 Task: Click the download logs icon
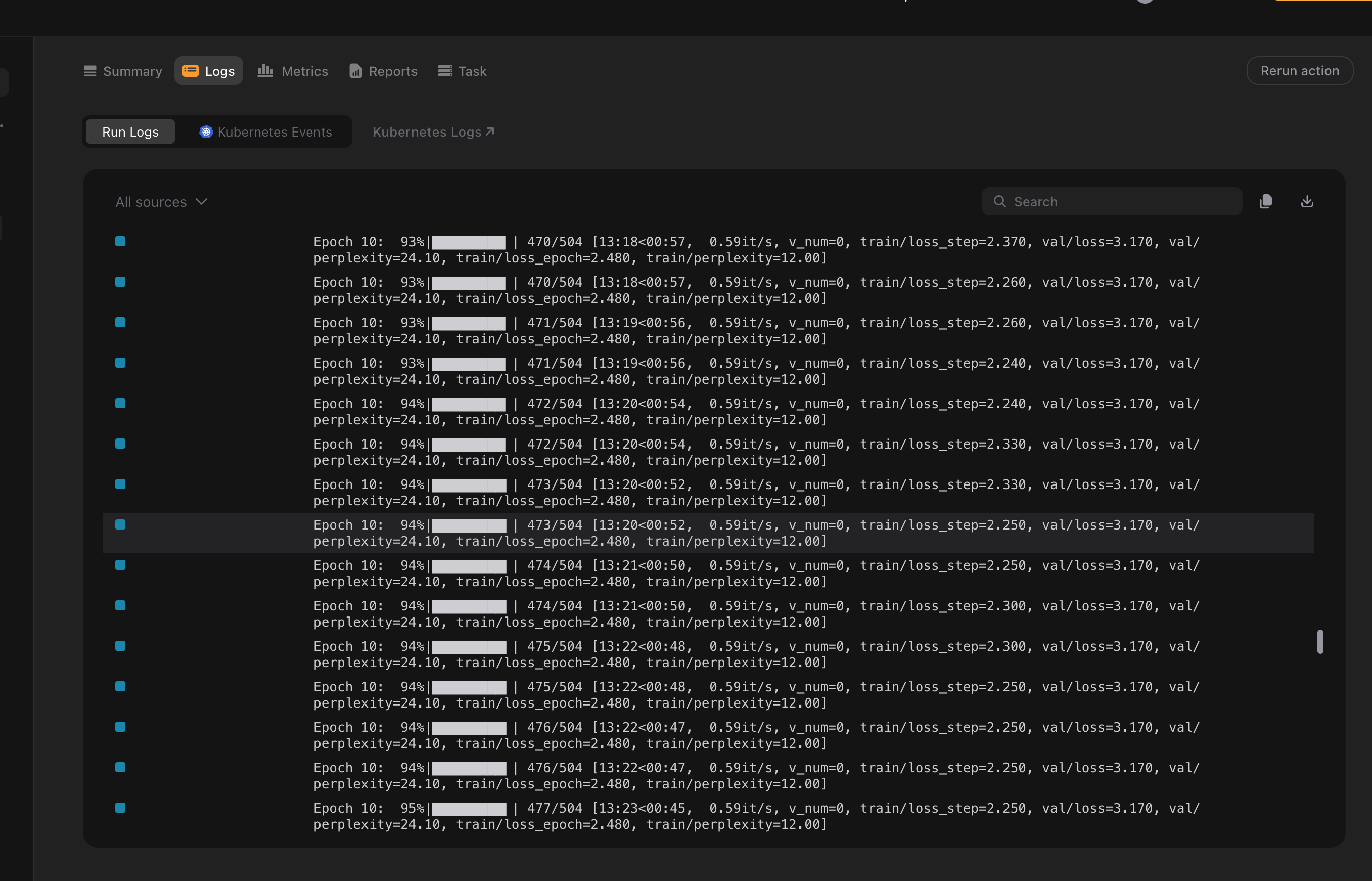coord(1307,201)
